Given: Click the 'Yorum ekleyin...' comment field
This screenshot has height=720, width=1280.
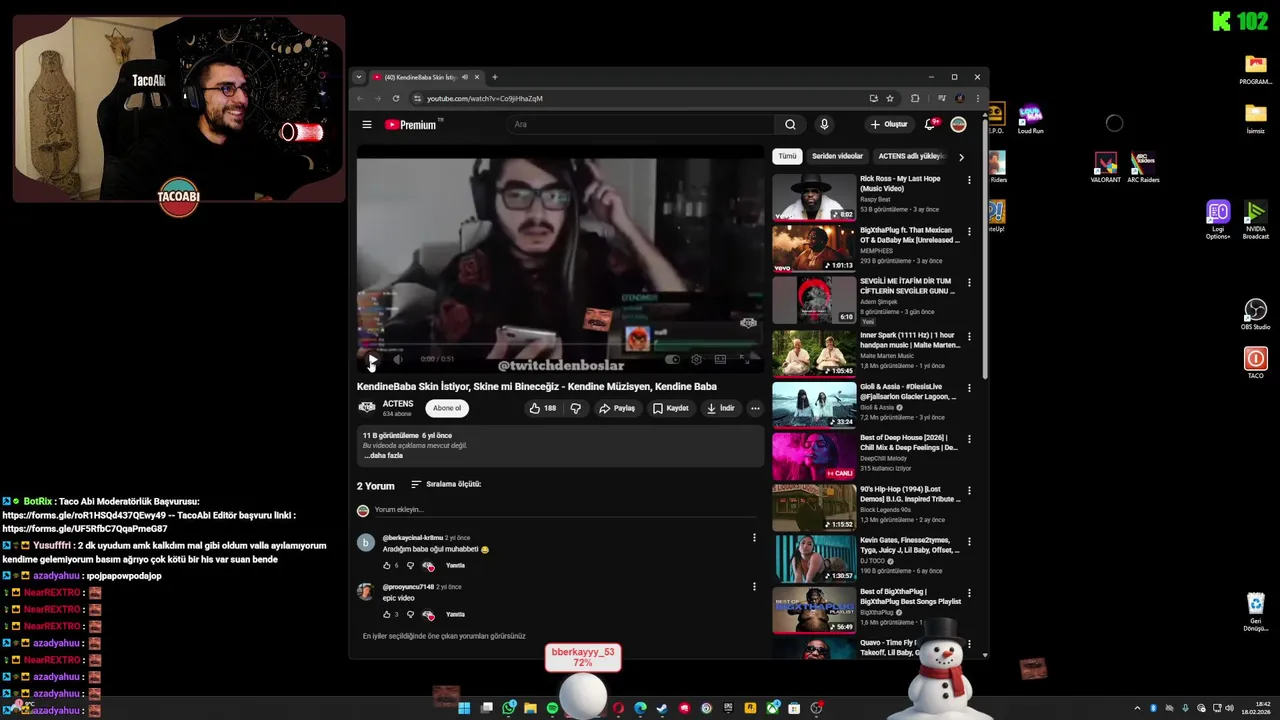Looking at the screenshot, I should coord(565,510).
